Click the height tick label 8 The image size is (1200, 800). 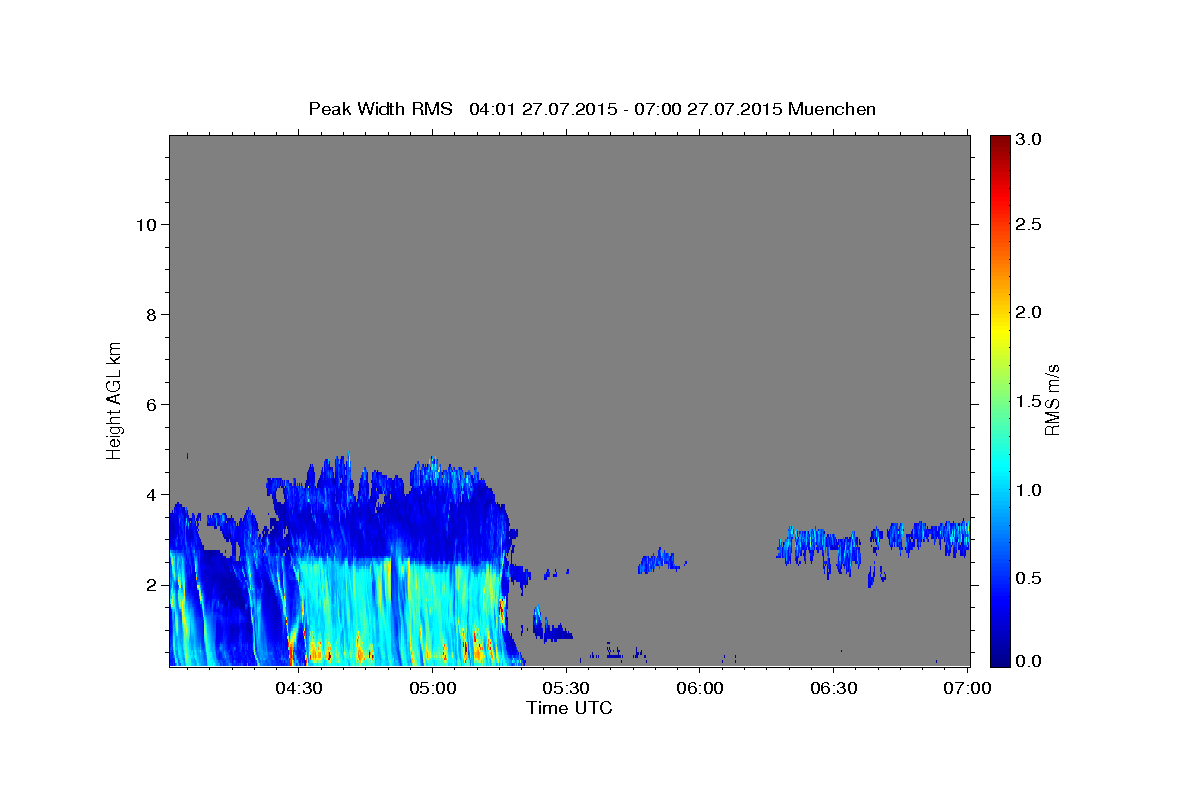151,314
